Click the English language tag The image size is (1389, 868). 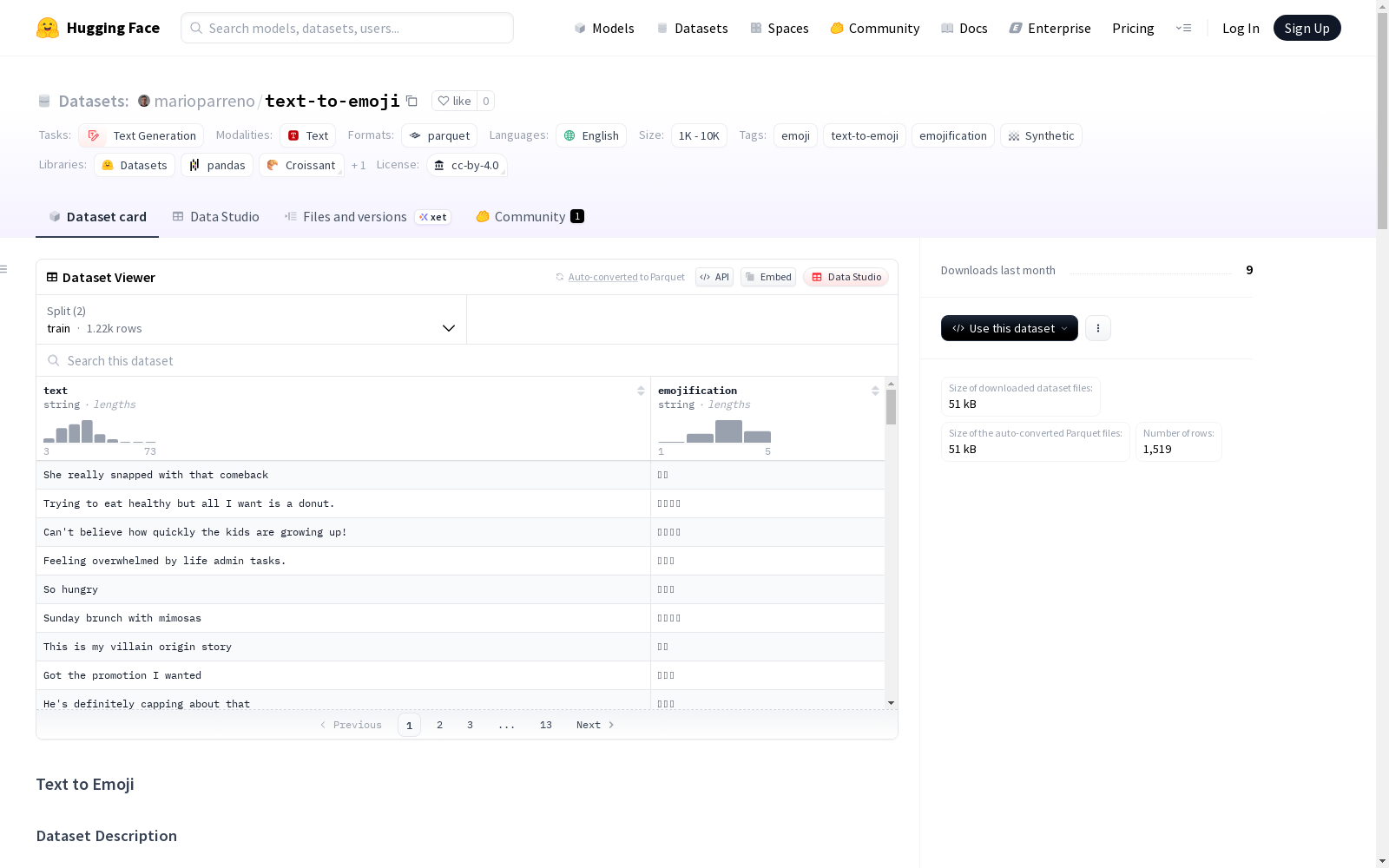tap(591, 135)
